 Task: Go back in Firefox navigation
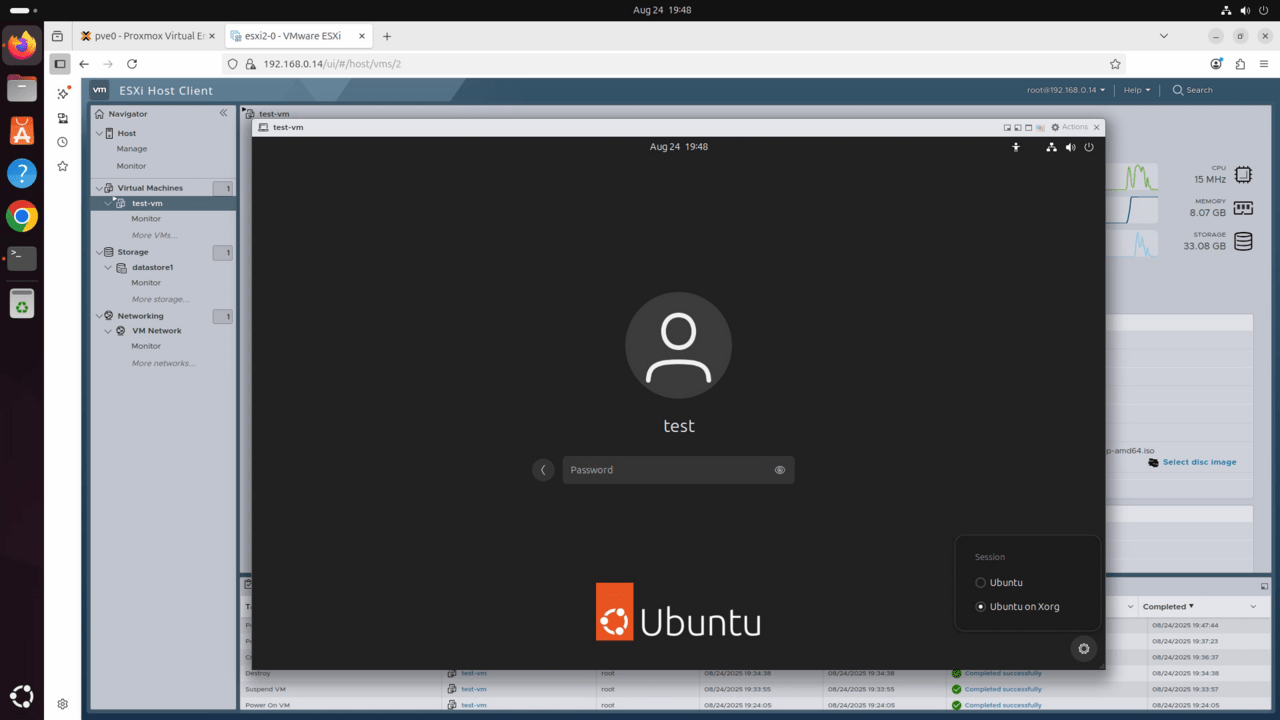pyautogui.click(x=84, y=64)
